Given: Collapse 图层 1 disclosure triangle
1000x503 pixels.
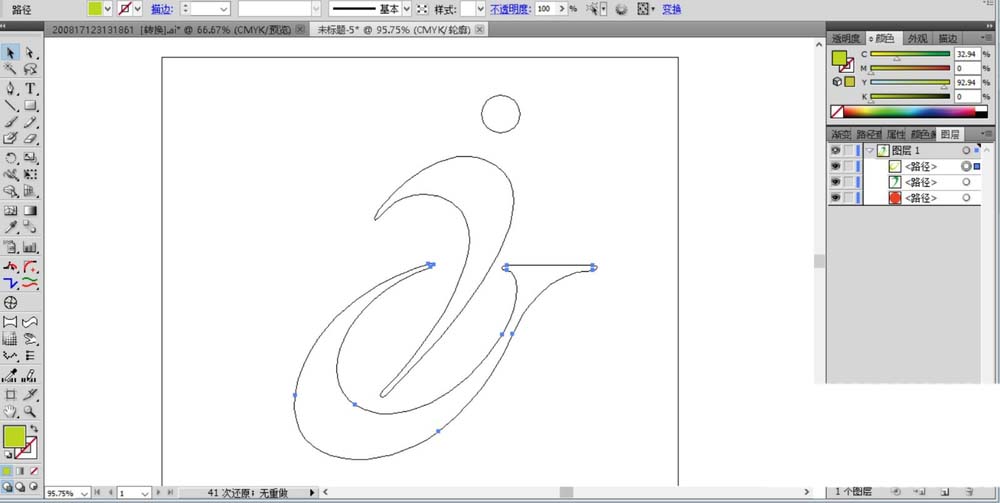Looking at the screenshot, I should point(869,151).
